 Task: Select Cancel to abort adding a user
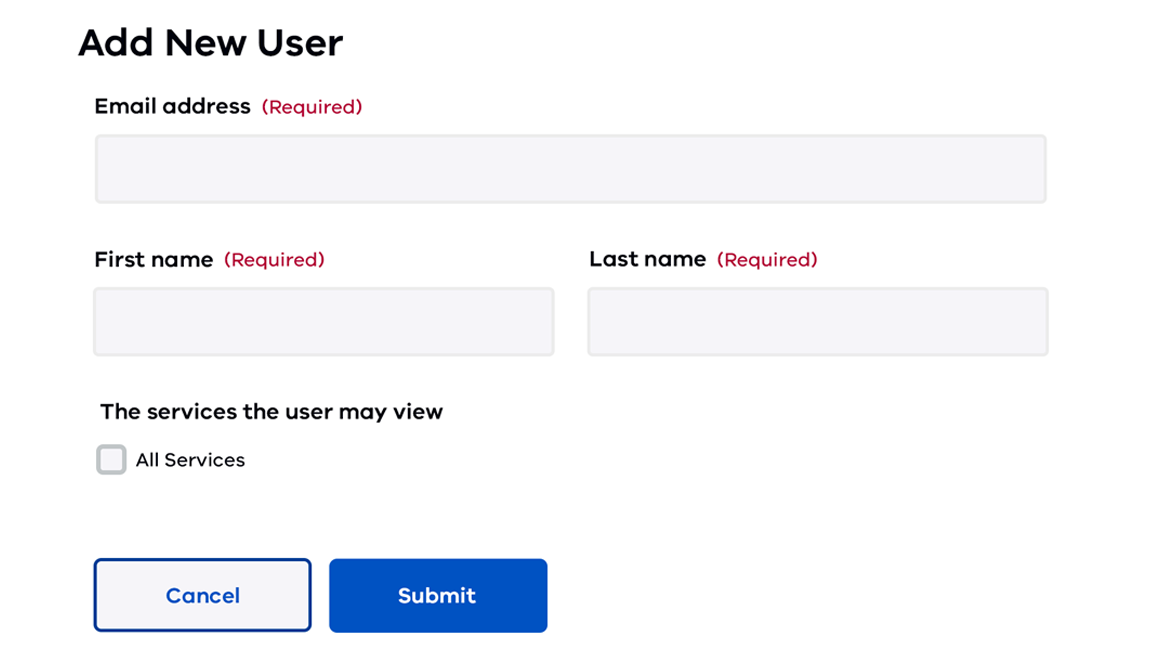202,595
